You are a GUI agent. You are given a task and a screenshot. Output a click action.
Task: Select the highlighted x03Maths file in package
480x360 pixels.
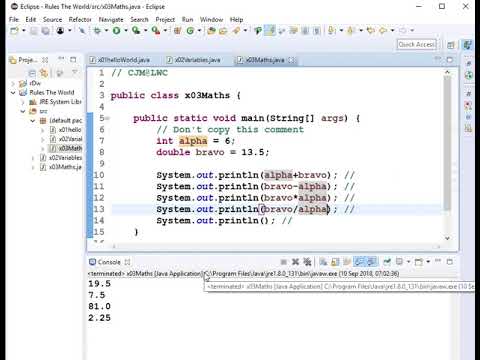point(65,148)
